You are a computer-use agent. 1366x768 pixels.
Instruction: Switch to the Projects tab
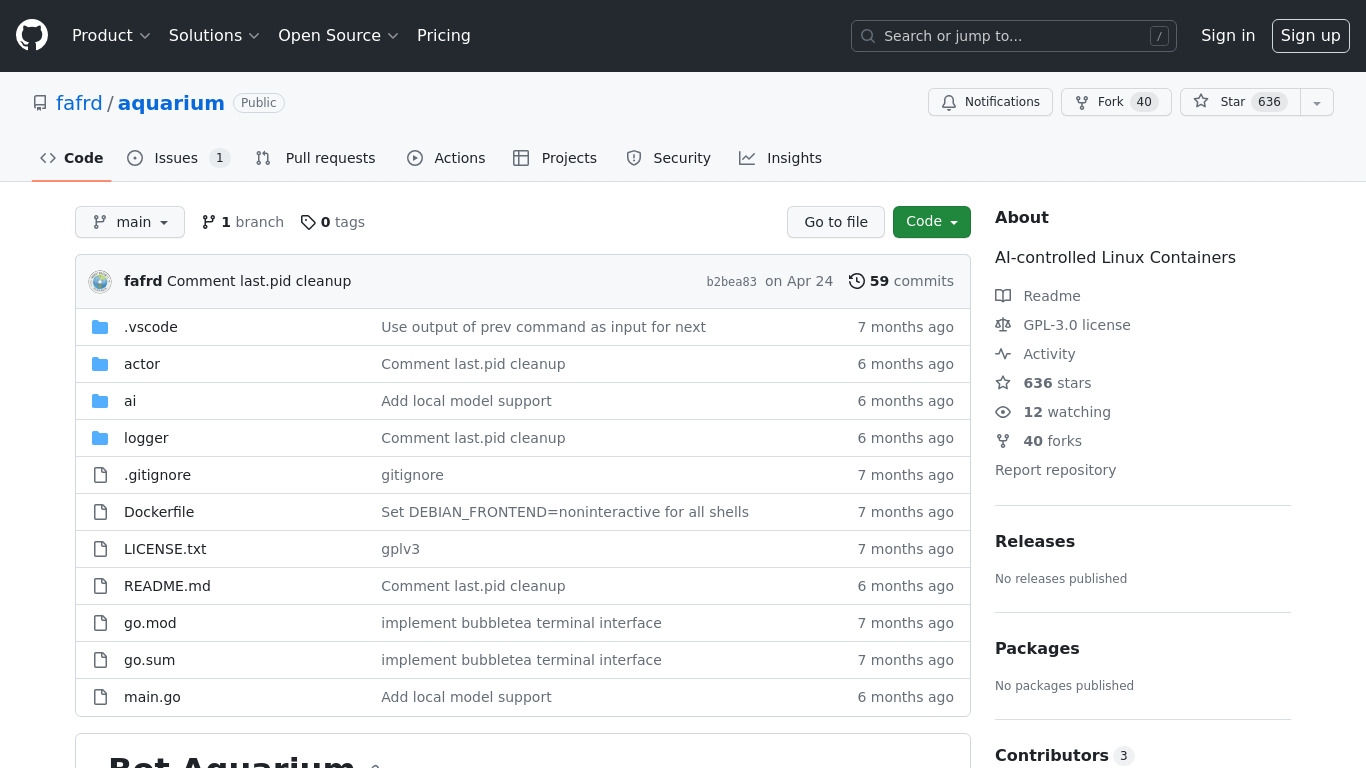[x=555, y=158]
